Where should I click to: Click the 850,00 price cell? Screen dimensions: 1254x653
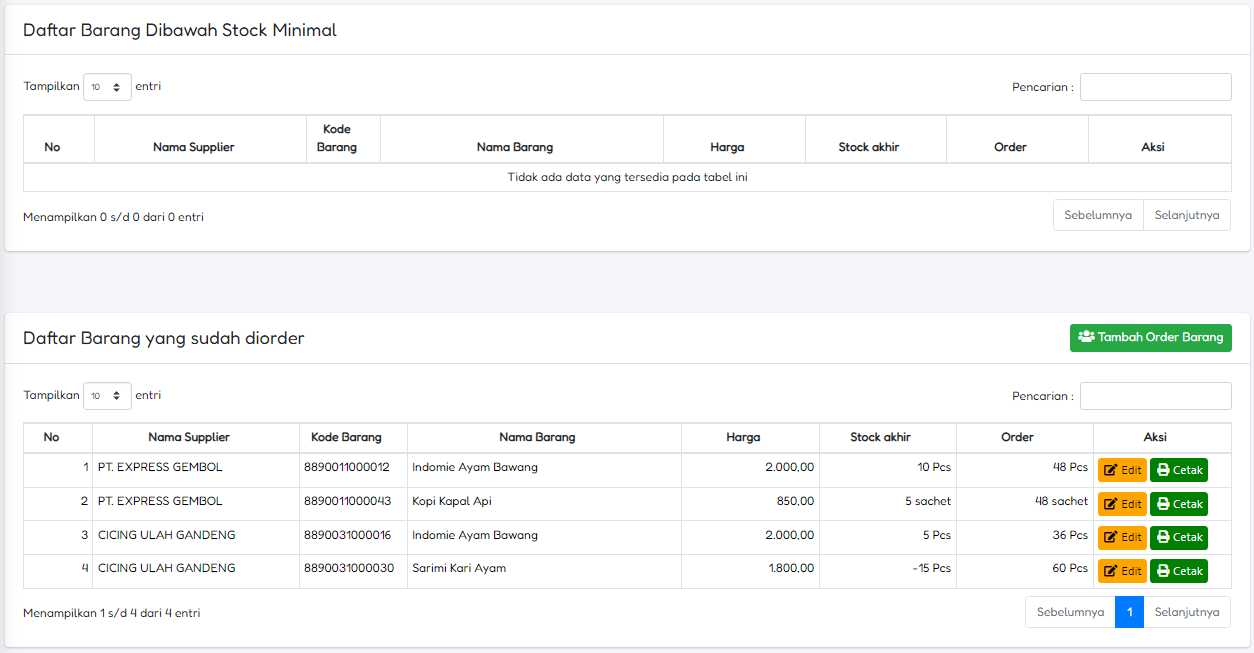click(x=750, y=504)
